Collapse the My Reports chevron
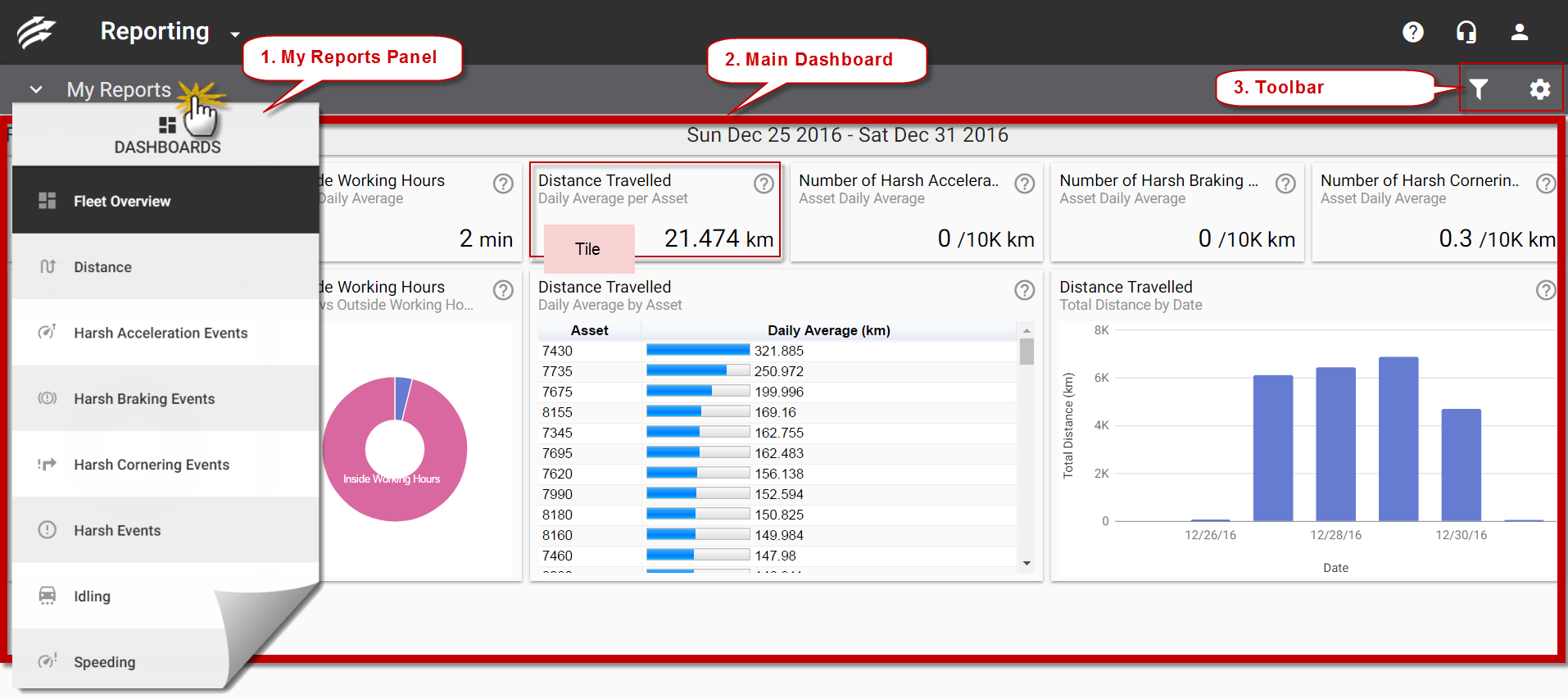This screenshot has width=1568, height=699. click(36, 89)
